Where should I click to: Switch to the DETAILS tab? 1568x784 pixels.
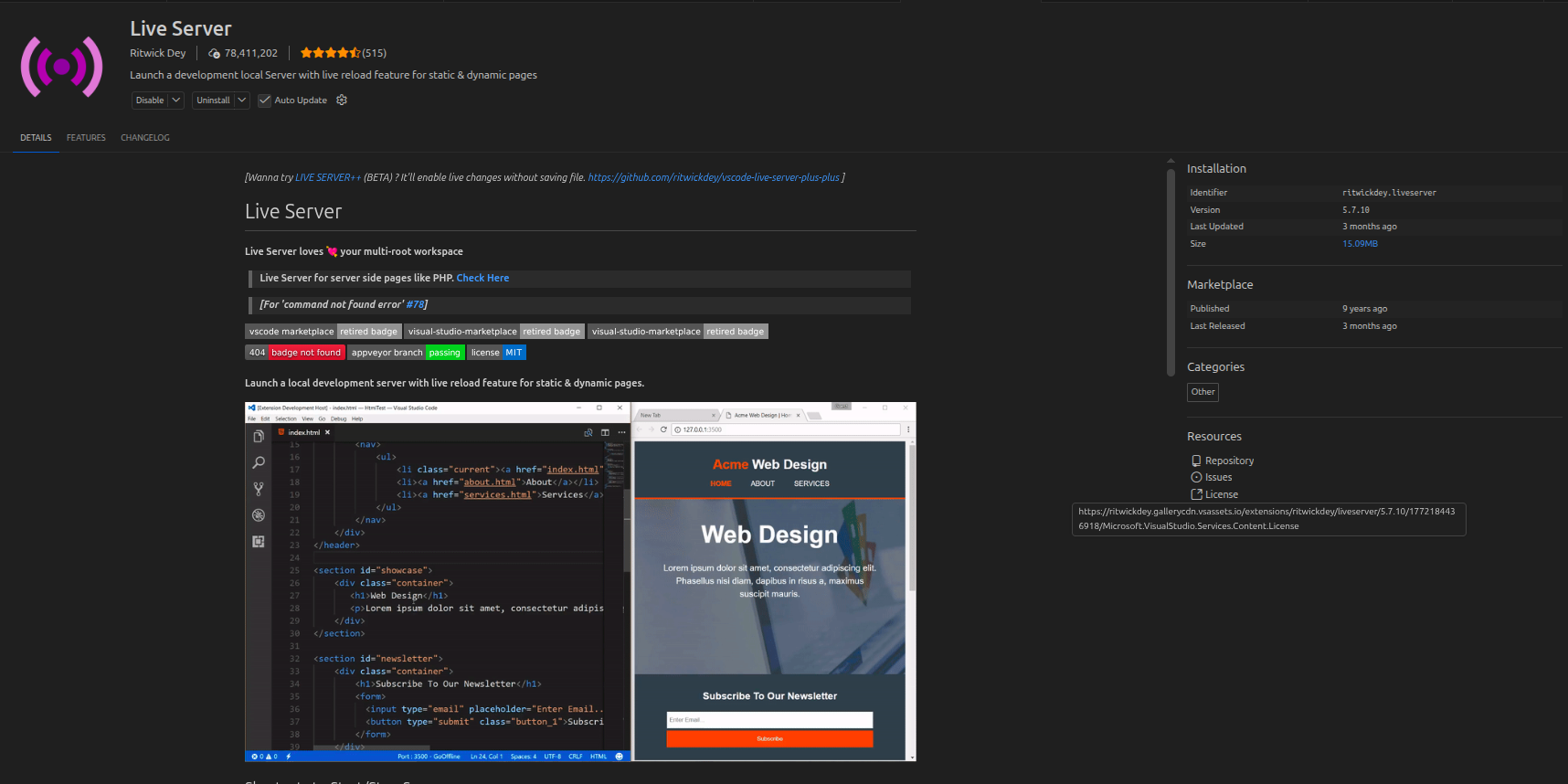[36, 138]
